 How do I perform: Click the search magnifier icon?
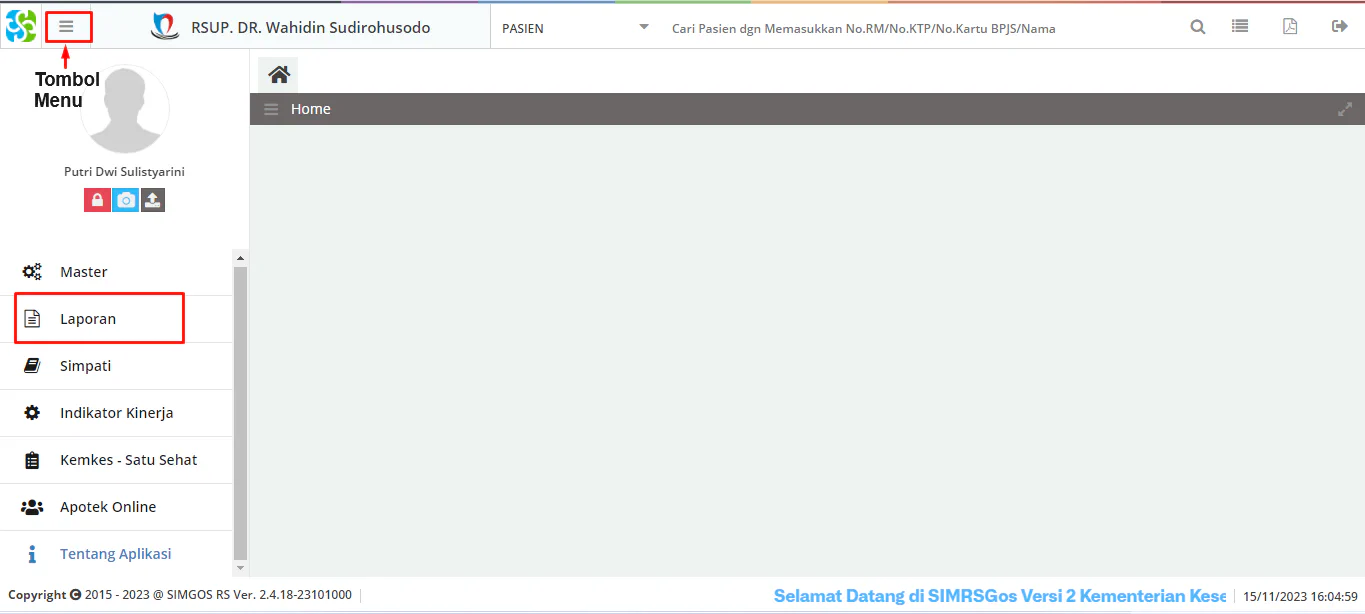pyautogui.click(x=1197, y=27)
